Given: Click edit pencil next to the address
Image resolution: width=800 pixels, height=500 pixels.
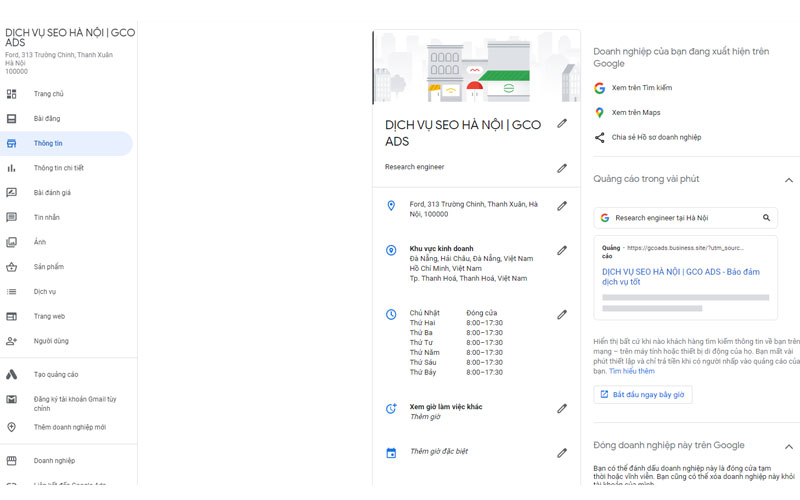Looking at the screenshot, I should point(562,206).
